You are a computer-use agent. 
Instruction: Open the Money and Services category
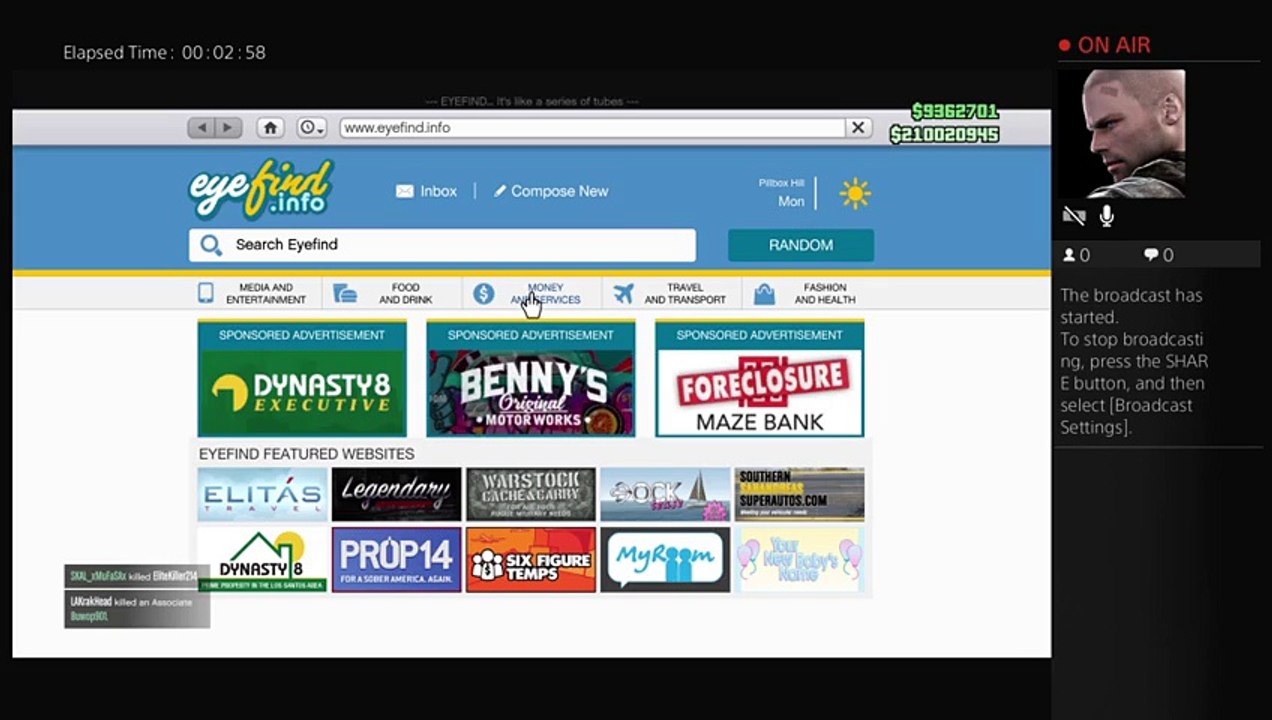(x=545, y=294)
